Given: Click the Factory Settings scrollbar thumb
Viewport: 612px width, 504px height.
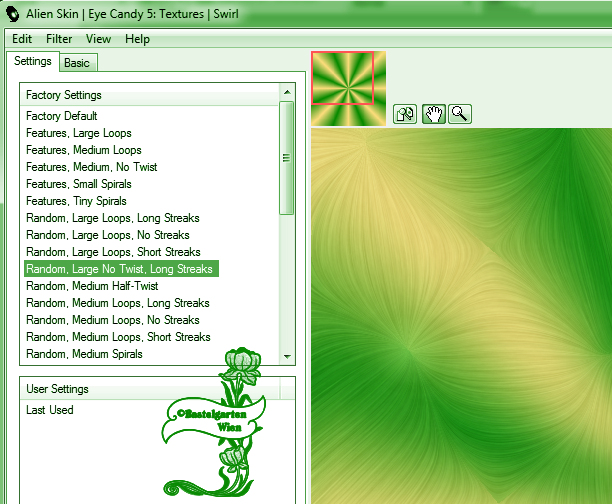Looking at the screenshot, I should (x=286, y=158).
